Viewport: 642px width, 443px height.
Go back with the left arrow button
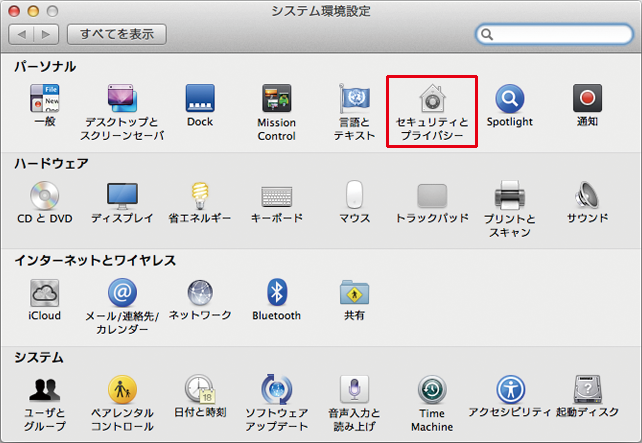[21, 34]
